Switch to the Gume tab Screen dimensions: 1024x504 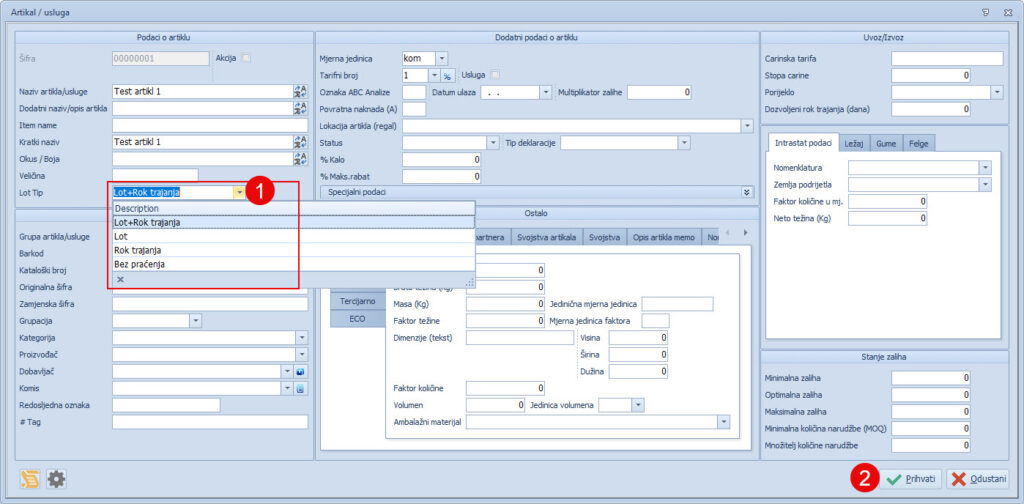coord(886,143)
